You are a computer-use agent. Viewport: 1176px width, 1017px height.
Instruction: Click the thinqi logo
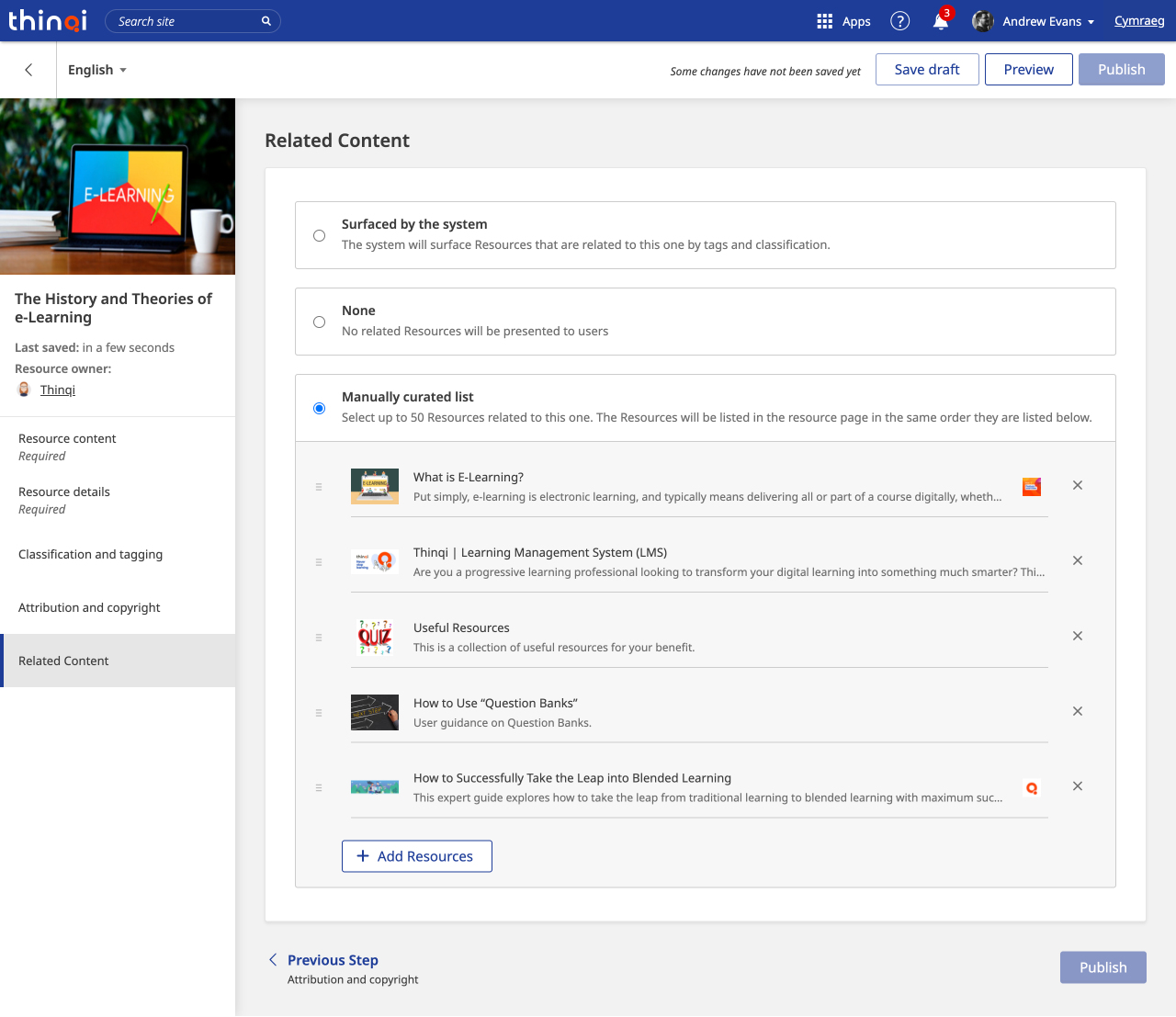point(48,20)
